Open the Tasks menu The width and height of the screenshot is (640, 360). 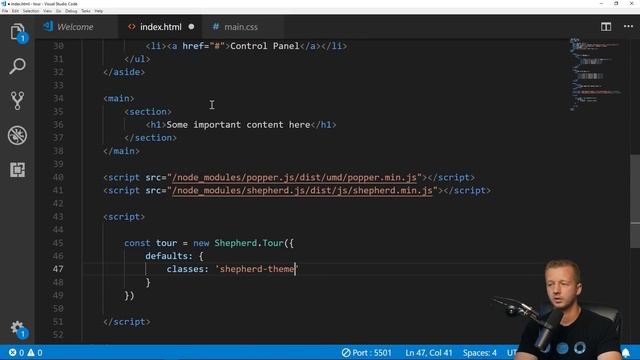[86, 11]
